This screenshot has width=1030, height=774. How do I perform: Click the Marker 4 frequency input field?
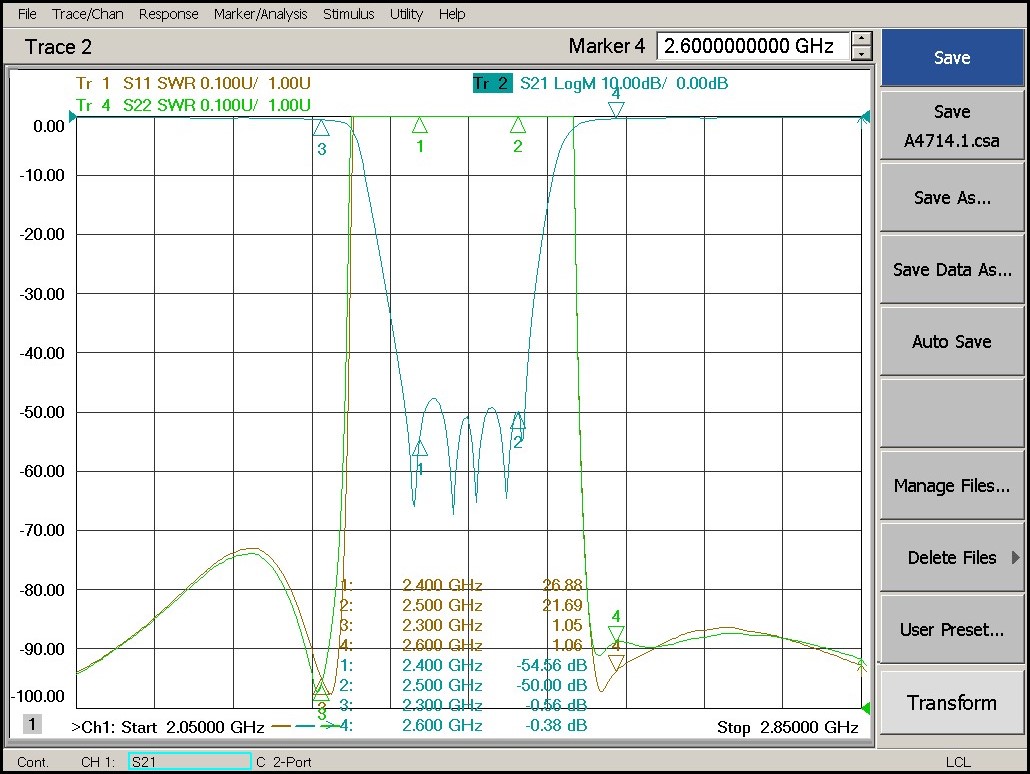(x=755, y=46)
